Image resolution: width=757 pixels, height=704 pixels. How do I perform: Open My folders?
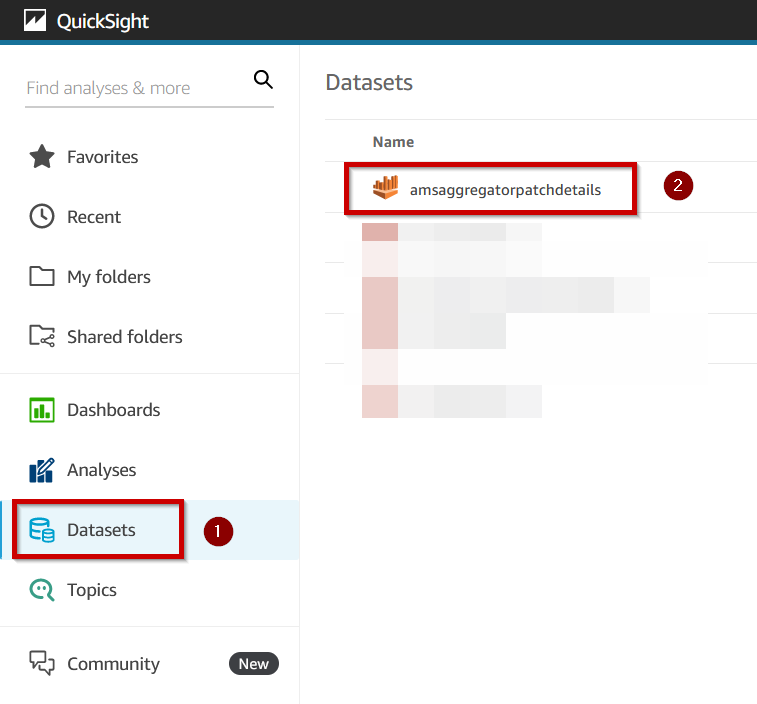pos(109,277)
